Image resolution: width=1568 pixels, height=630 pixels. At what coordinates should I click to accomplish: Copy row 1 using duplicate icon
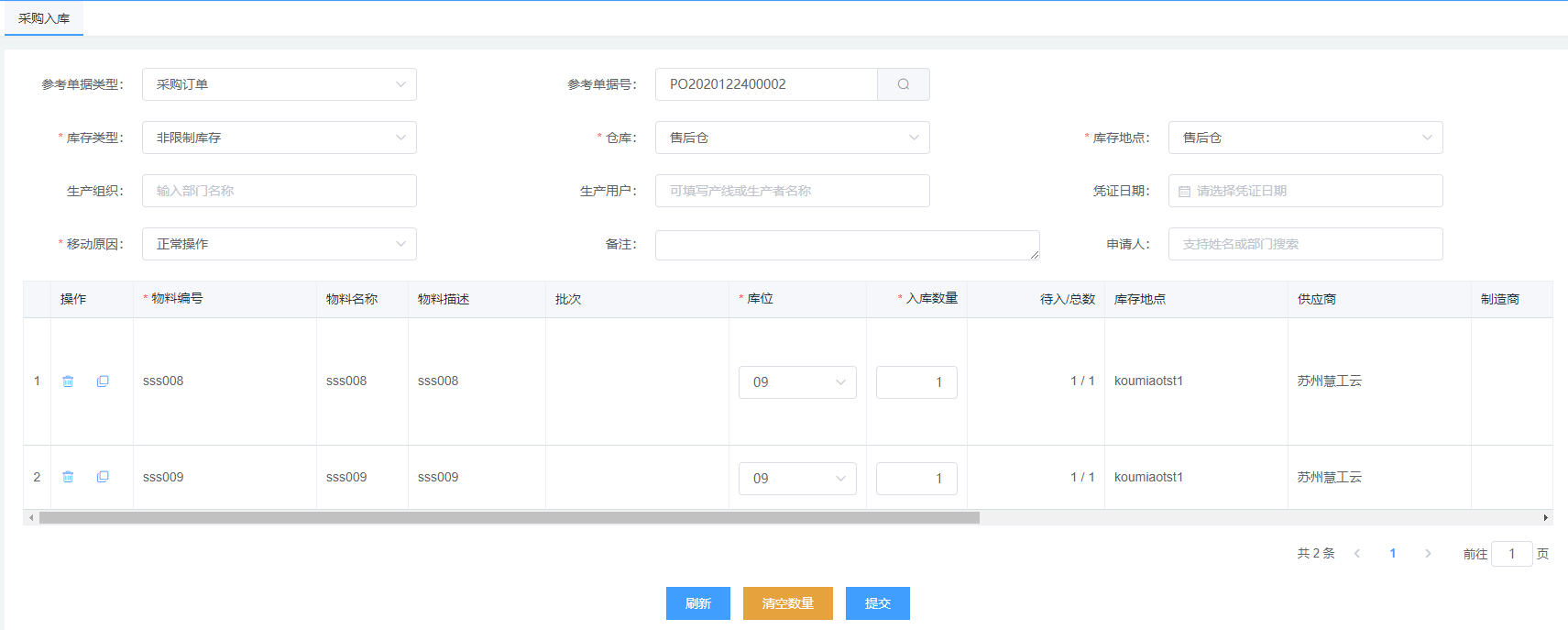[x=103, y=381]
